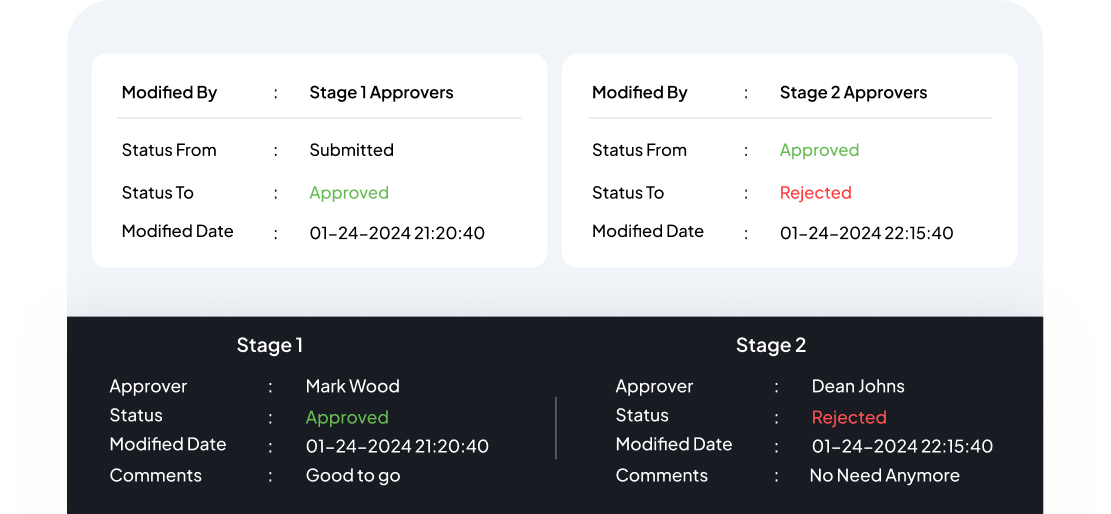Select the "Submitted" status value

[351, 150]
